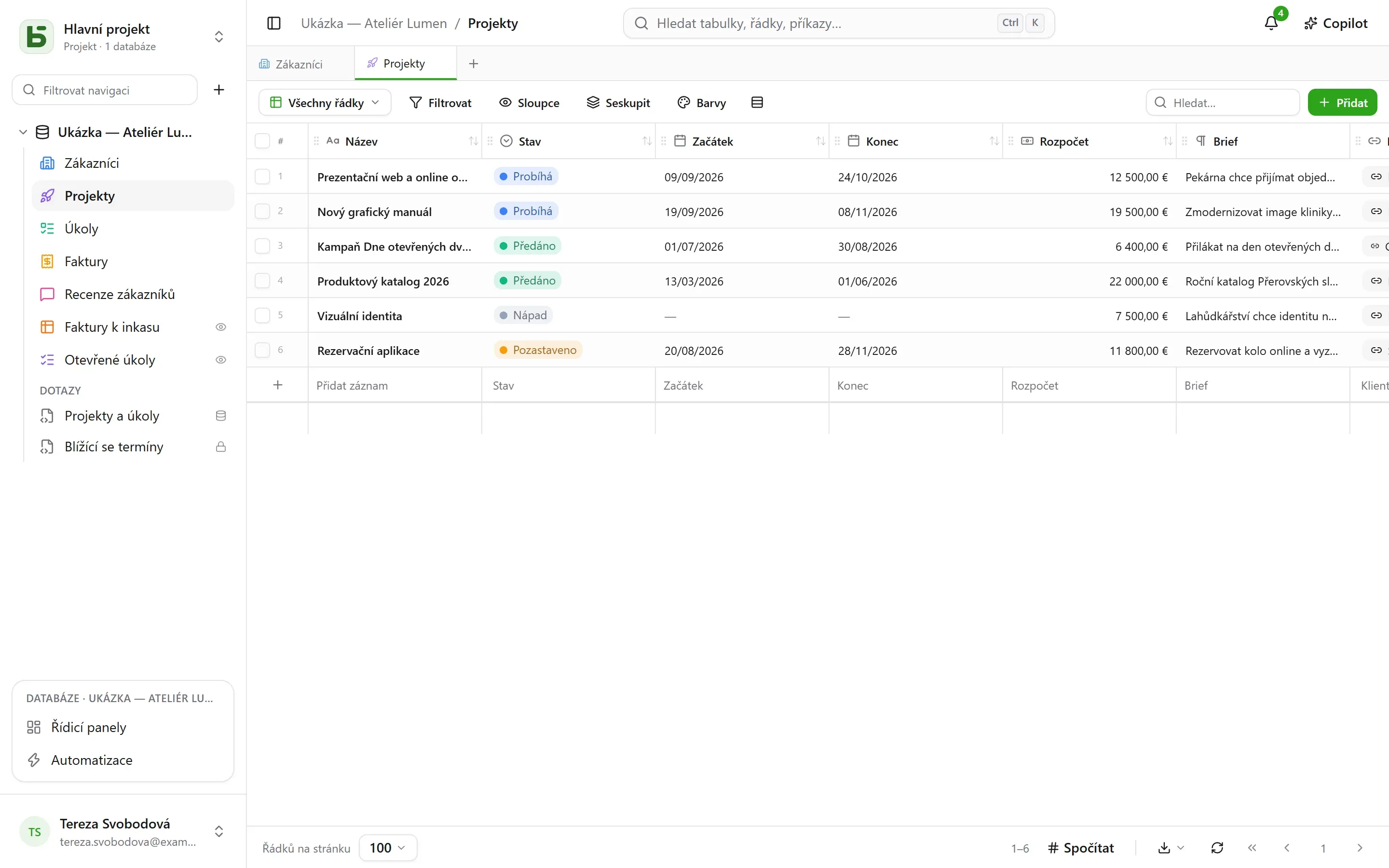Open Faktury in sidebar
Viewport: 1389px width, 868px height.
pyautogui.click(x=133, y=261)
